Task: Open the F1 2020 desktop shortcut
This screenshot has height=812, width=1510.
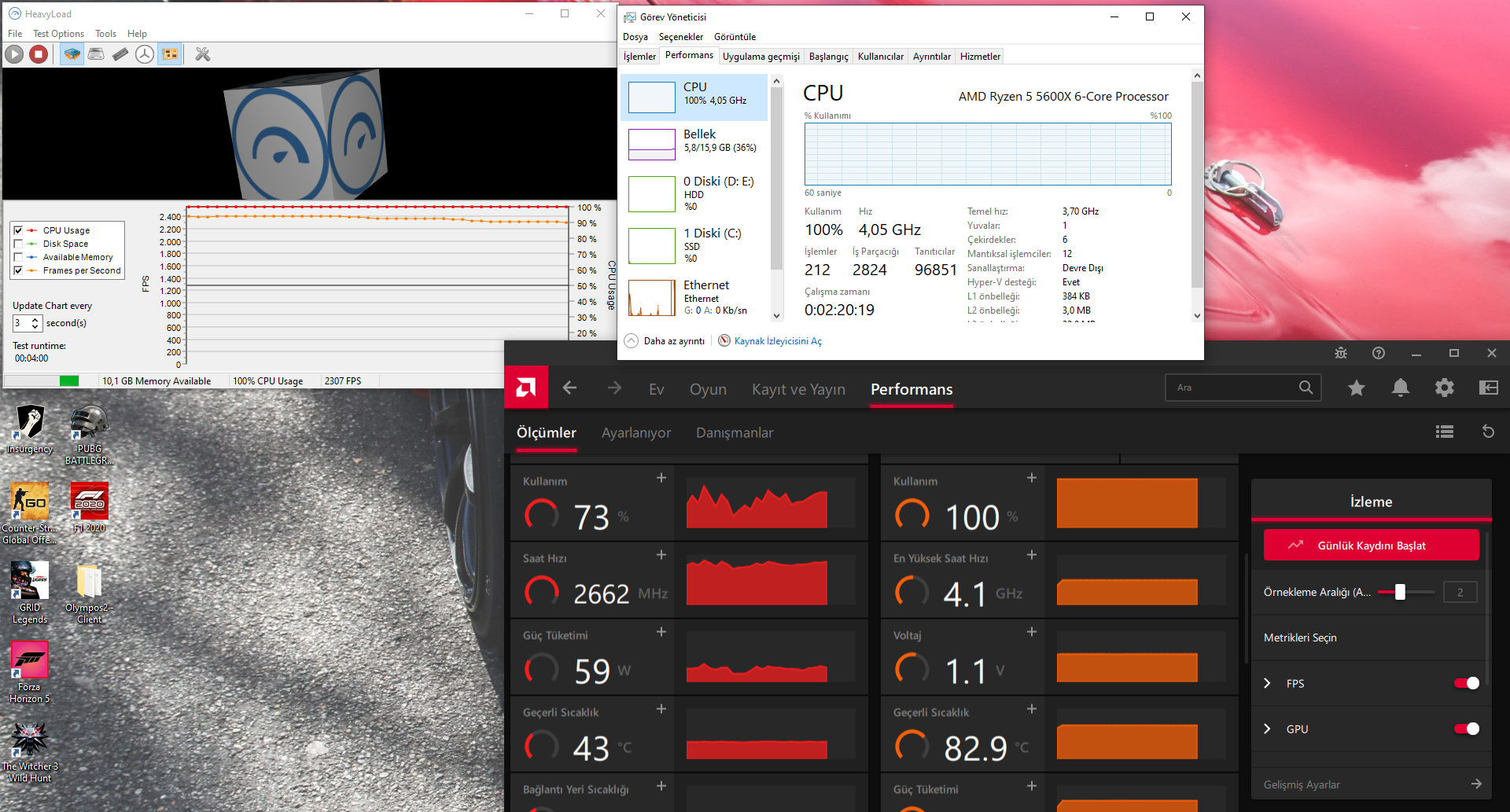Action: click(89, 509)
